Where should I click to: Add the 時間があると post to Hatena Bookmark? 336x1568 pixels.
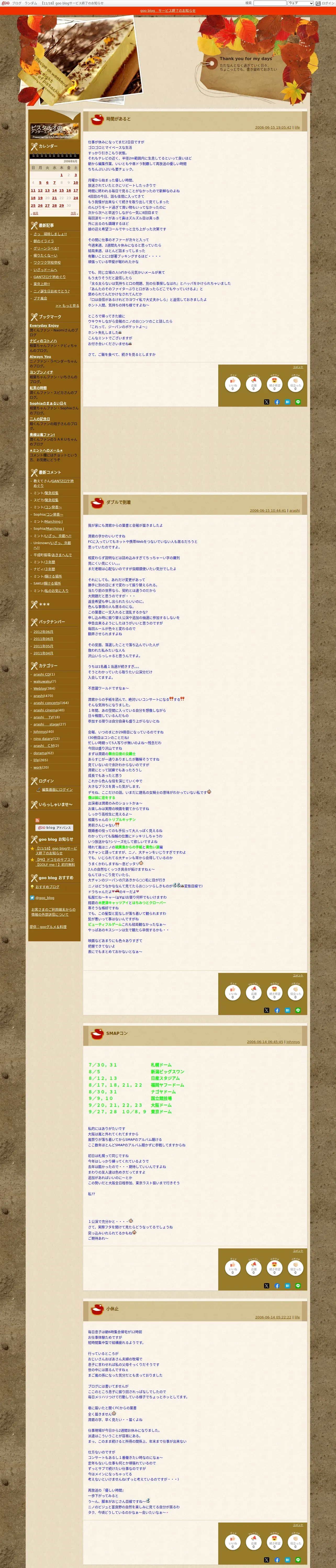tap(287, 402)
